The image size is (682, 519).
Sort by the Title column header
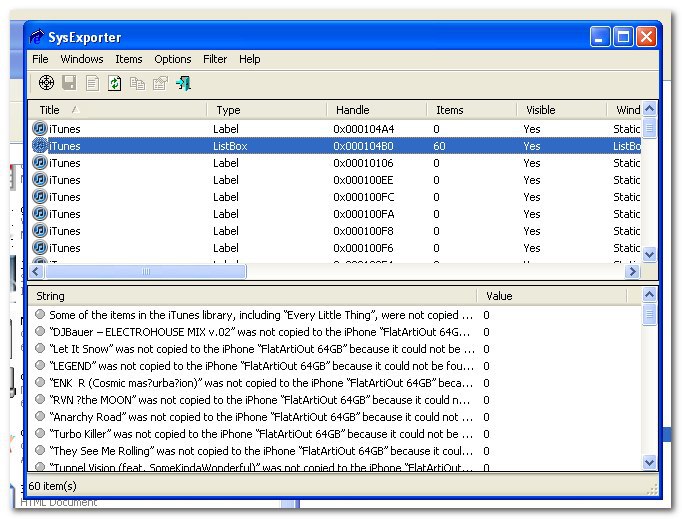[x=117, y=110]
